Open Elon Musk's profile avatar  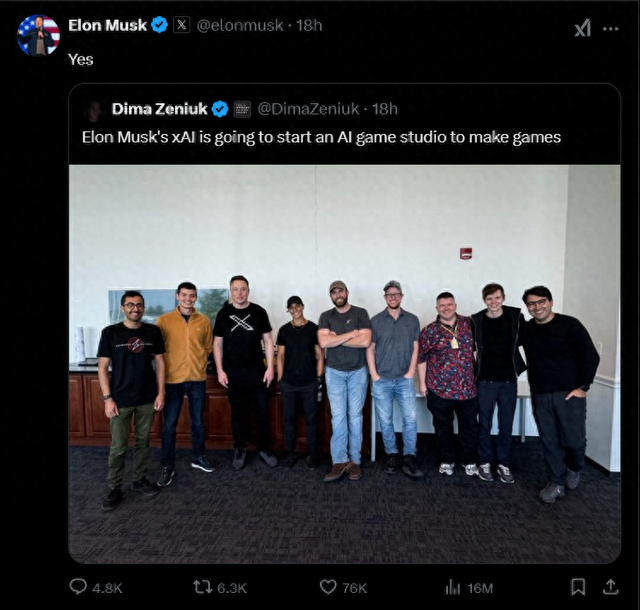(39, 35)
